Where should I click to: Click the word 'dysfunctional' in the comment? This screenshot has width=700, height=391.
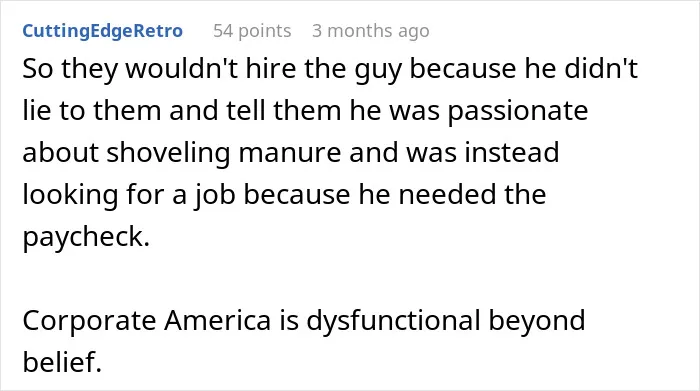pyautogui.click(x=393, y=321)
